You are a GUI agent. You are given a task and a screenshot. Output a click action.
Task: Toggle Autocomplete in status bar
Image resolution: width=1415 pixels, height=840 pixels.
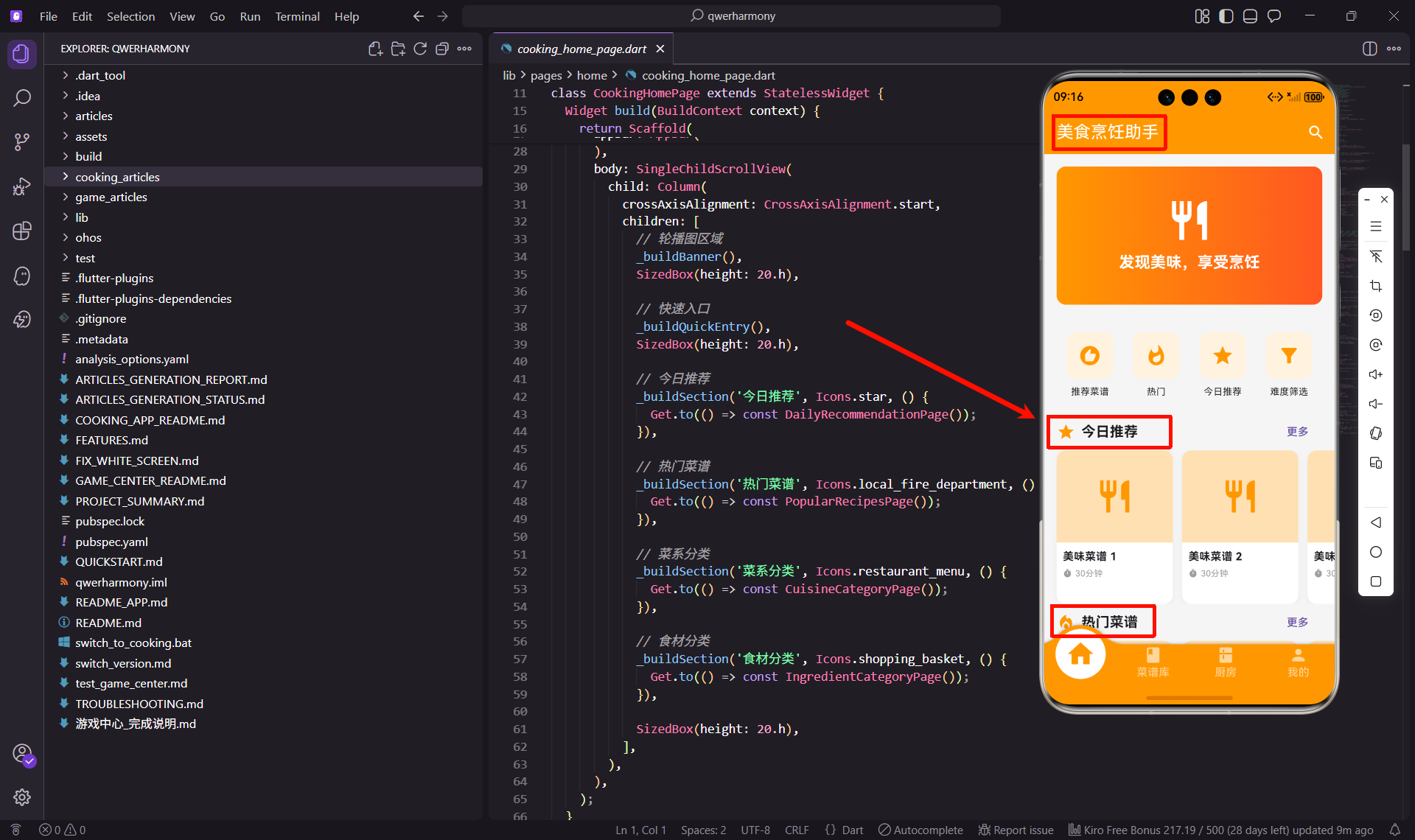coord(920,830)
